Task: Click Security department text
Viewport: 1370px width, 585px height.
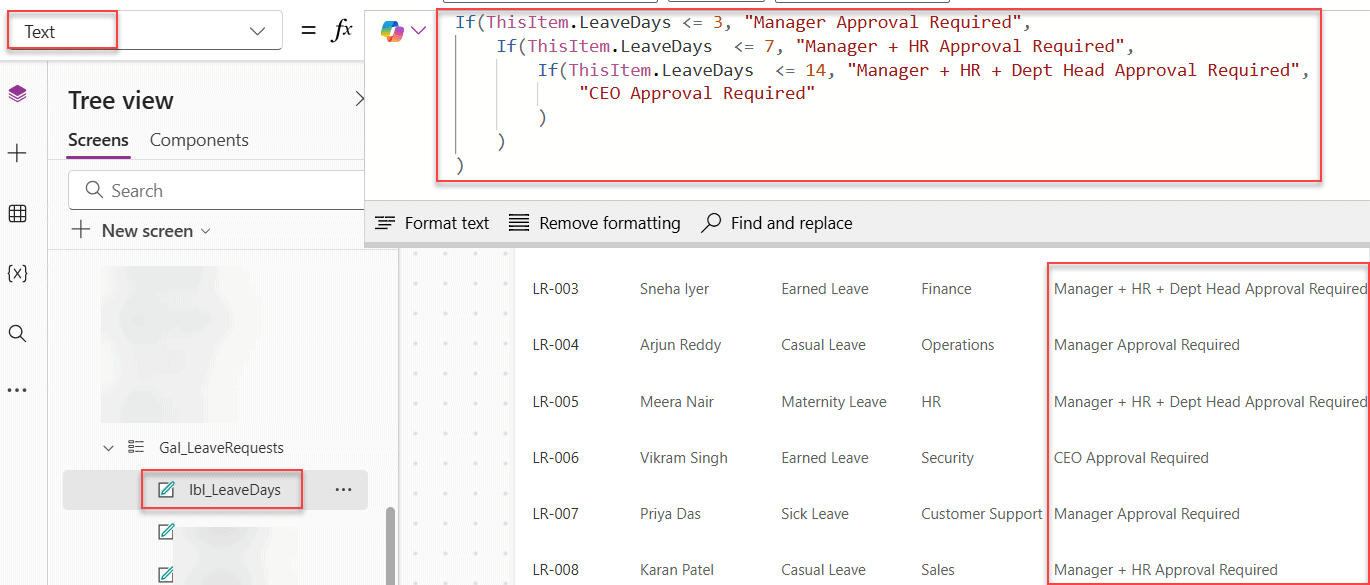Action: pos(948,458)
